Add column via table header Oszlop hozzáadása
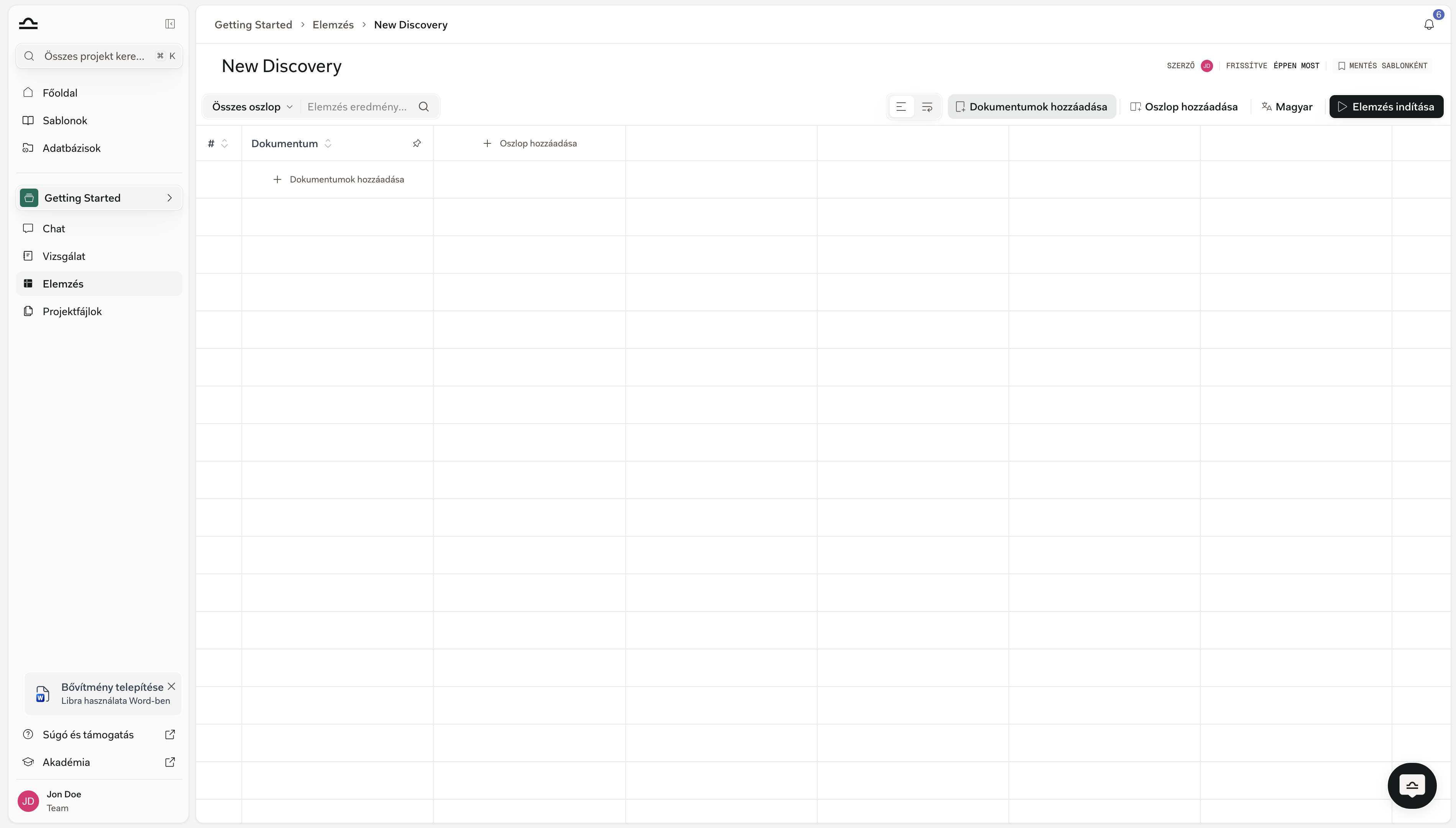1456x828 pixels. tap(530, 143)
